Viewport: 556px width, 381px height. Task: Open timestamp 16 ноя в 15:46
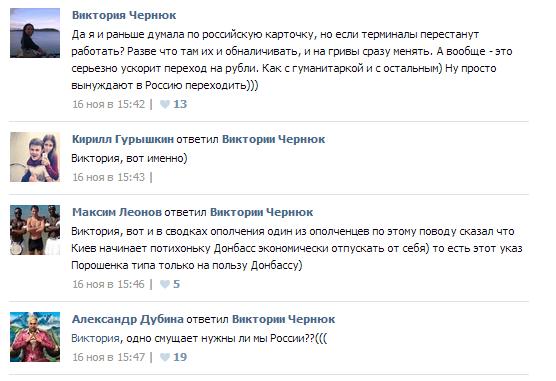(x=109, y=284)
